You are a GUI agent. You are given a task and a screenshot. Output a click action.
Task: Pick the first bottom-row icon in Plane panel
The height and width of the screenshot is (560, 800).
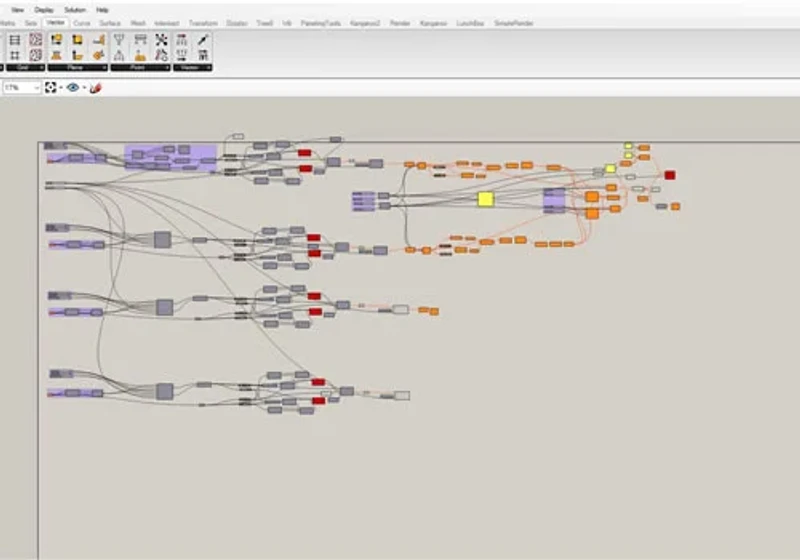57,55
